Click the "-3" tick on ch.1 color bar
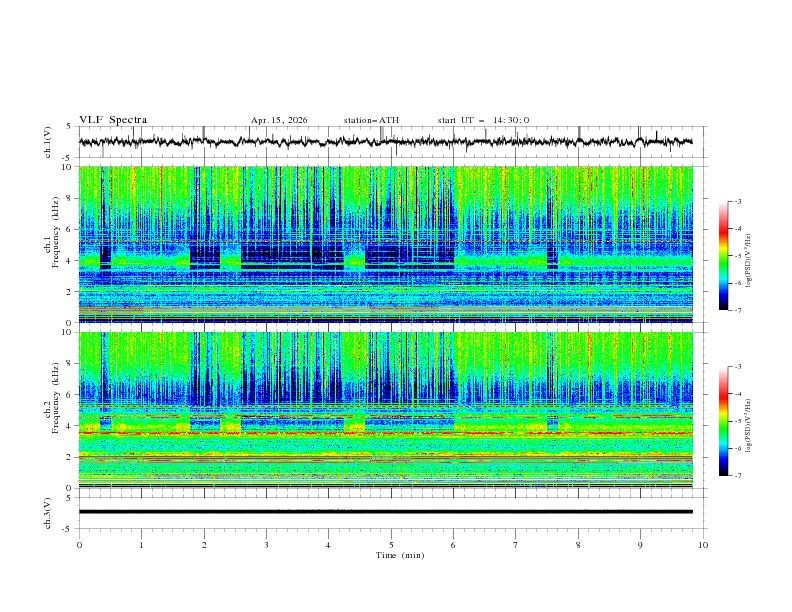792x612 pixels. click(737, 201)
